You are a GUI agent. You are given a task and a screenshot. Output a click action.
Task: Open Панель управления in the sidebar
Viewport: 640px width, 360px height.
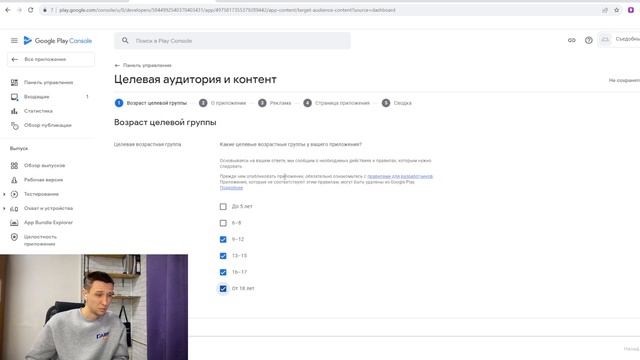pos(48,82)
